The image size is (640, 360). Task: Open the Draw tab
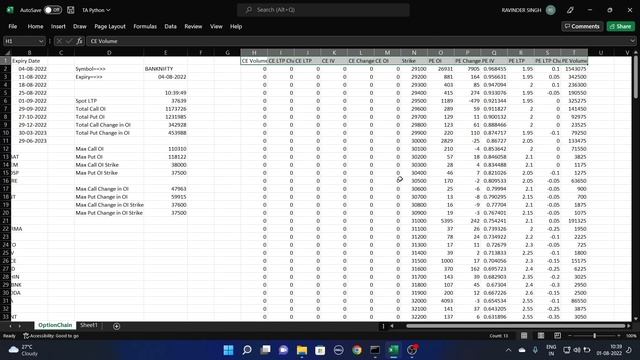tap(80, 26)
